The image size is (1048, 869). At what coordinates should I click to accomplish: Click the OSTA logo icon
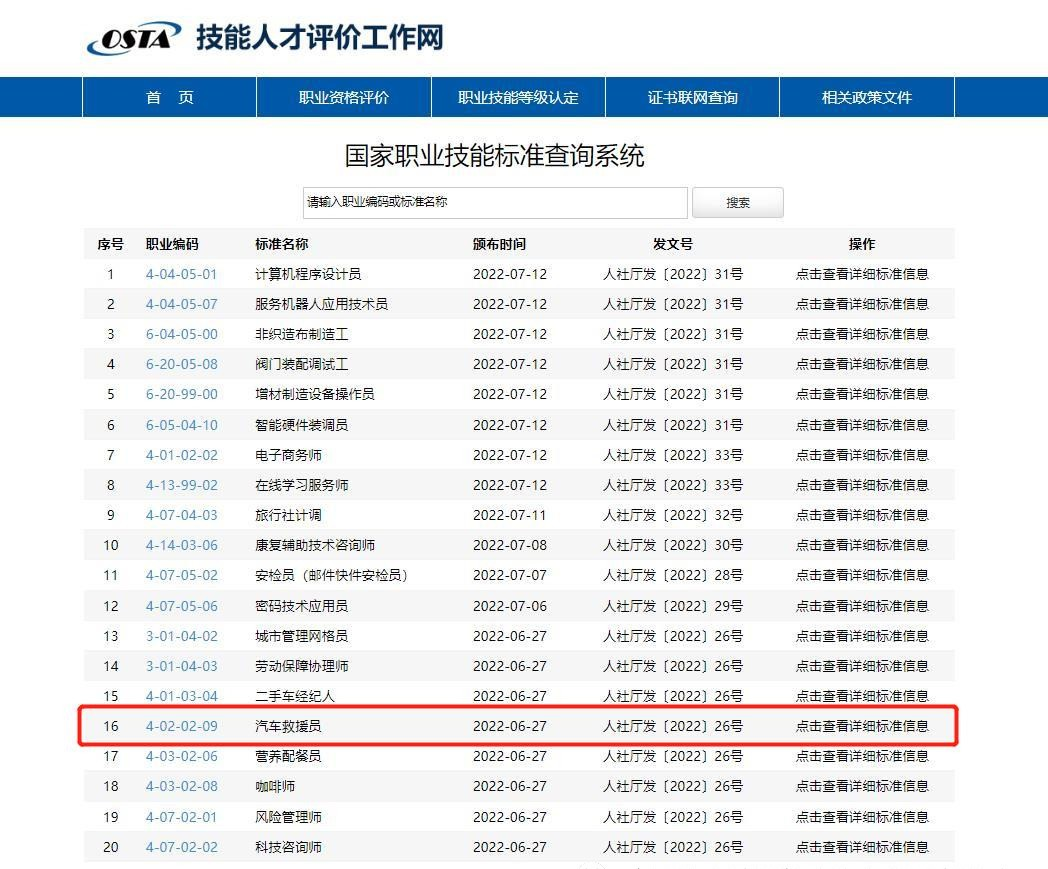pos(135,39)
